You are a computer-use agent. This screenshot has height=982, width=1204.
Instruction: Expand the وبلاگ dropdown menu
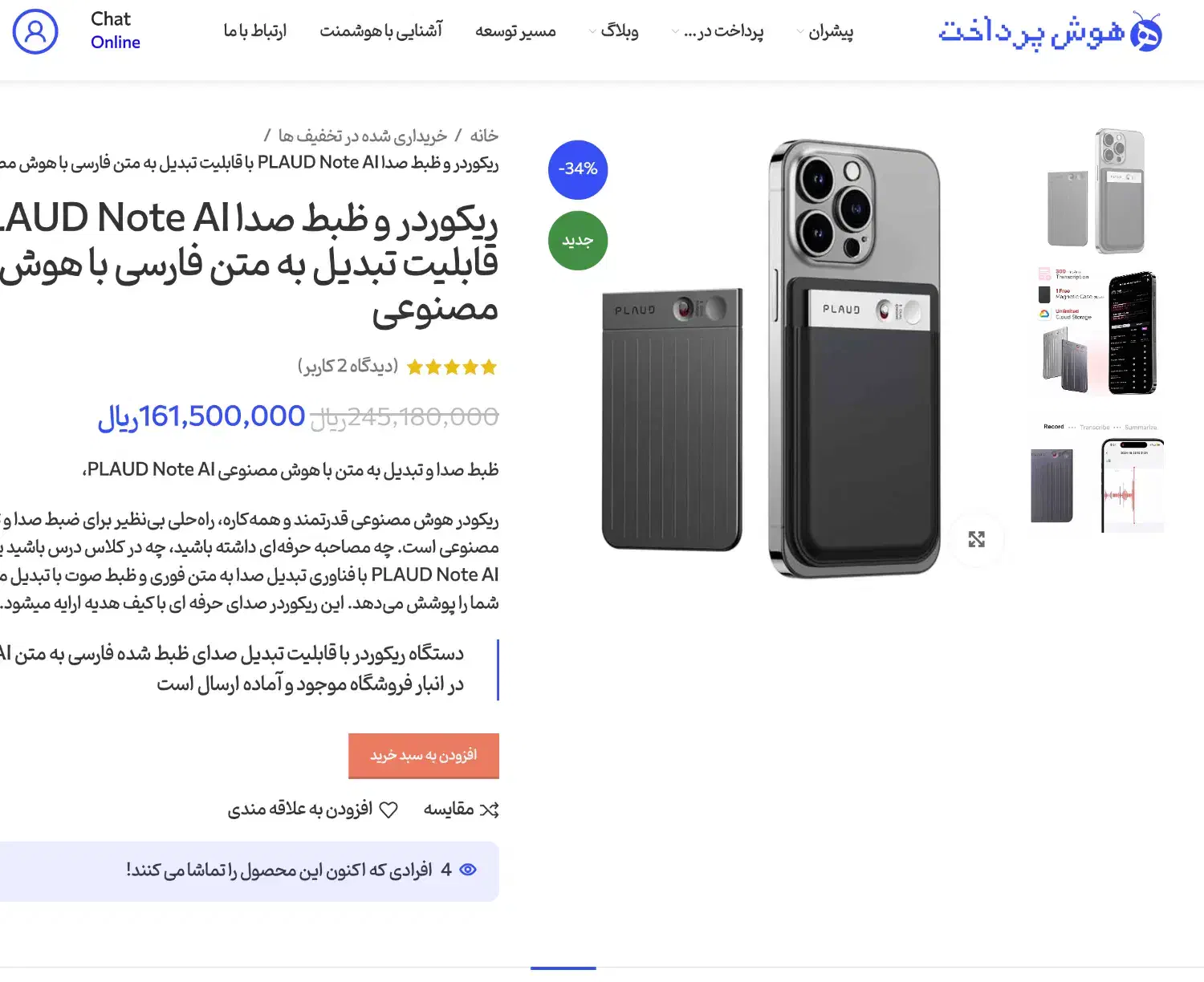(x=614, y=31)
